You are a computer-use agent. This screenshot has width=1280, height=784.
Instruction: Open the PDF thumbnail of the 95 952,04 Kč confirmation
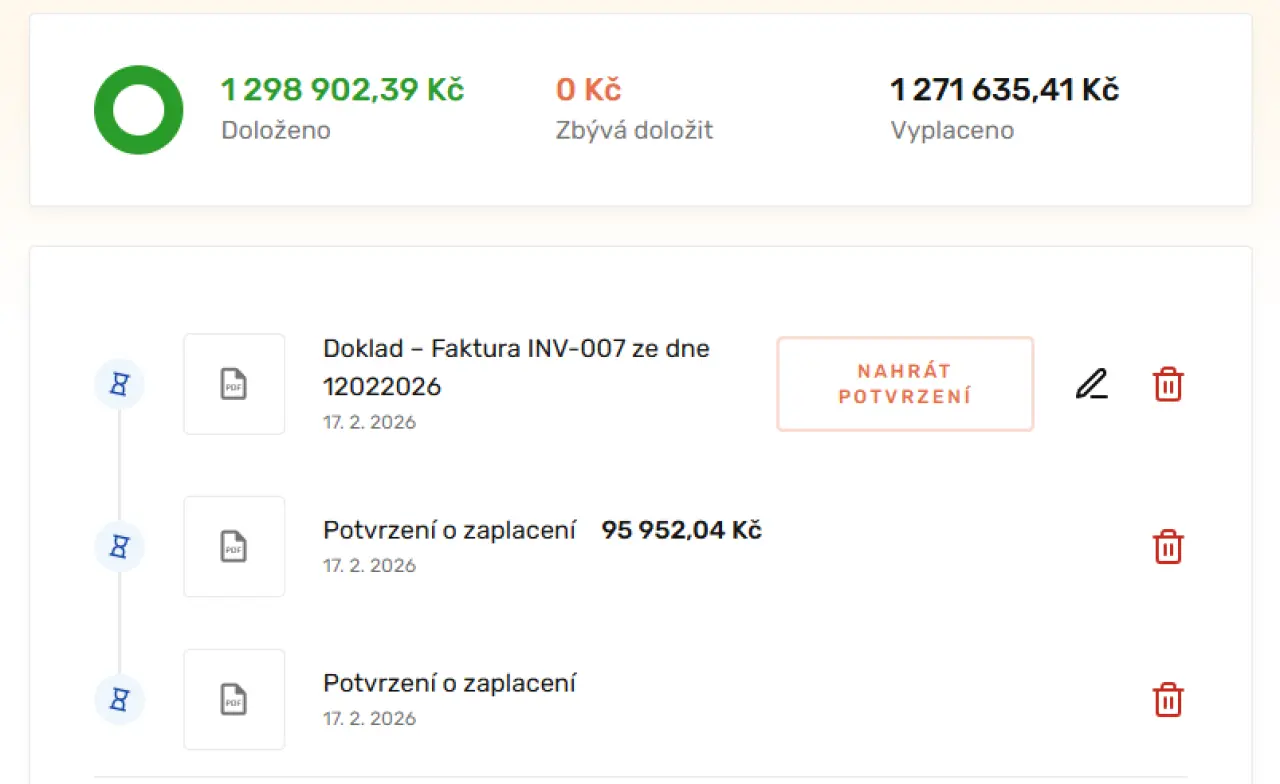pyautogui.click(x=234, y=547)
